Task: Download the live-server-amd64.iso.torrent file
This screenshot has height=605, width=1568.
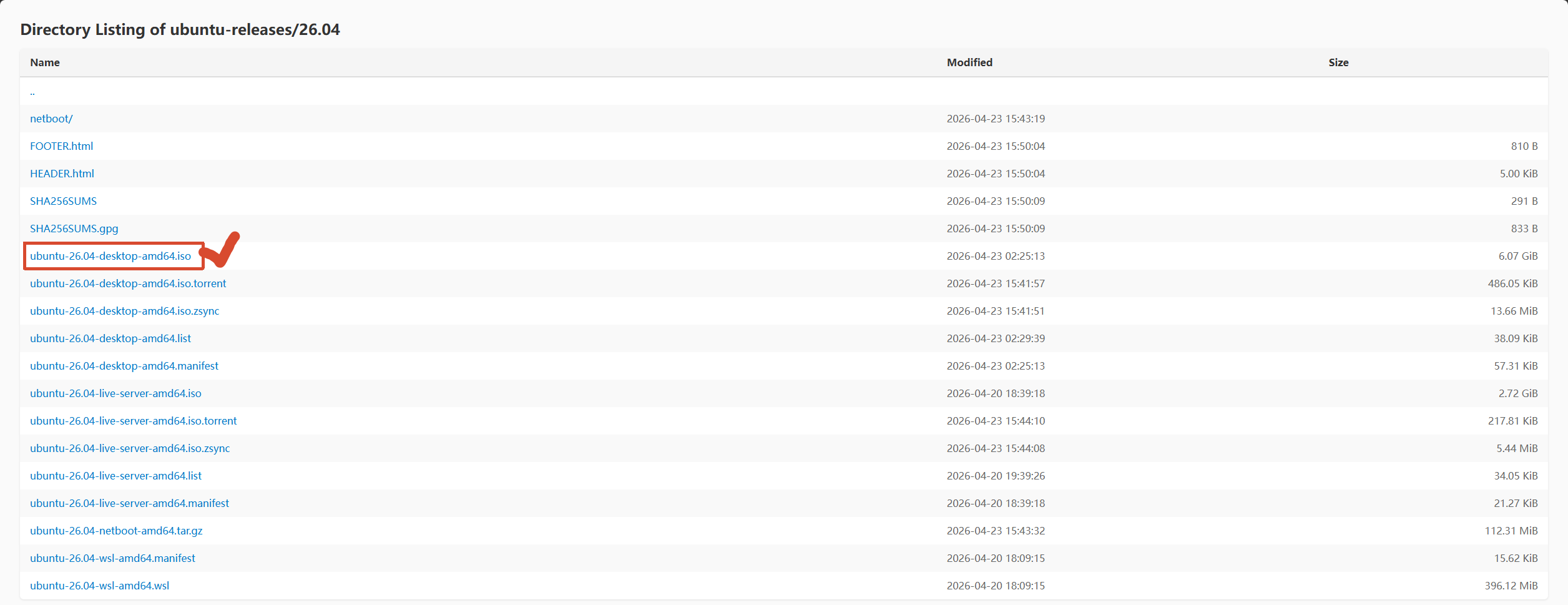Action: (x=133, y=421)
